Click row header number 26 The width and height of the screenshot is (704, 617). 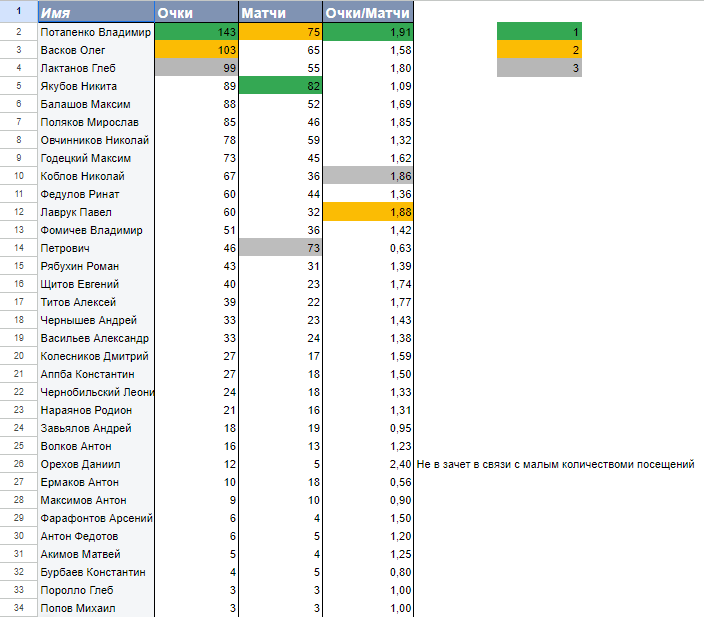(18, 464)
